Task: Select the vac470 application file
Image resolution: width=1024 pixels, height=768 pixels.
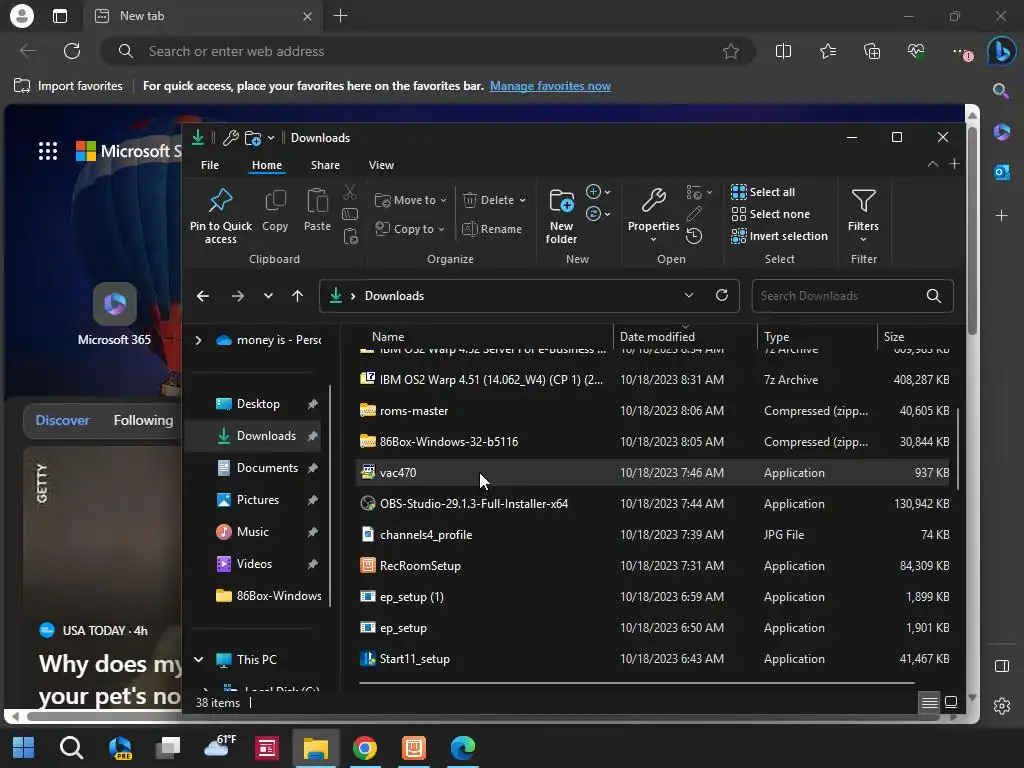Action: 654,473
